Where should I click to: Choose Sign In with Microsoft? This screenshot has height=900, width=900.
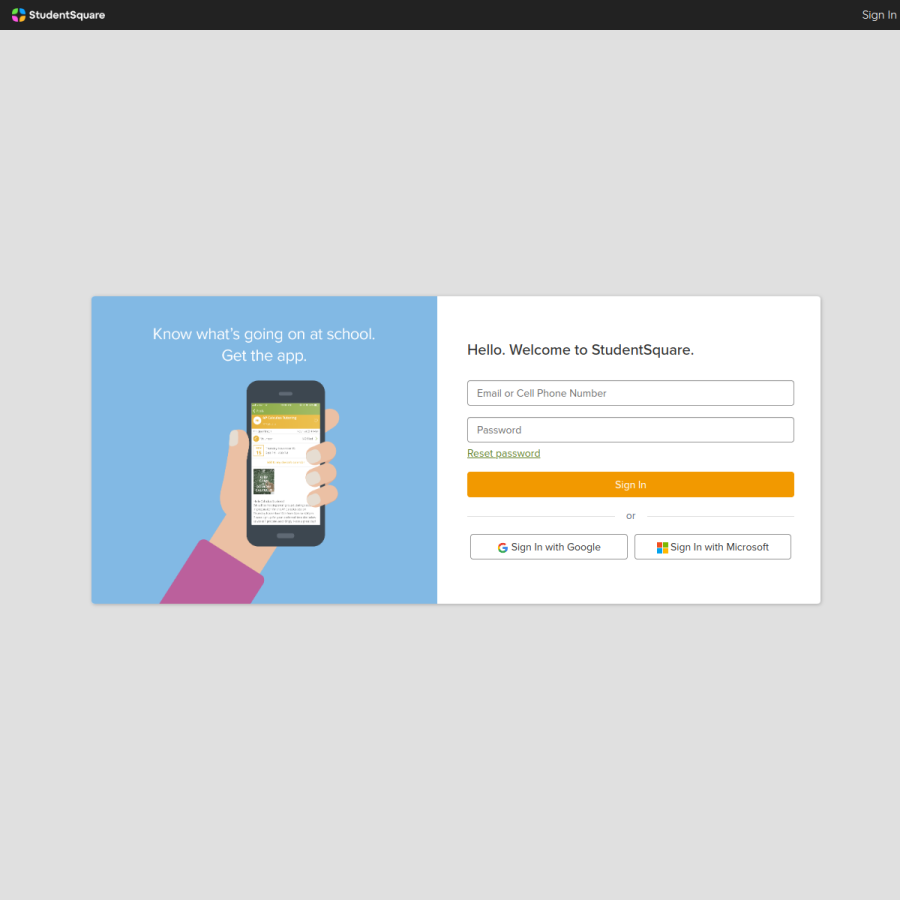tap(712, 547)
